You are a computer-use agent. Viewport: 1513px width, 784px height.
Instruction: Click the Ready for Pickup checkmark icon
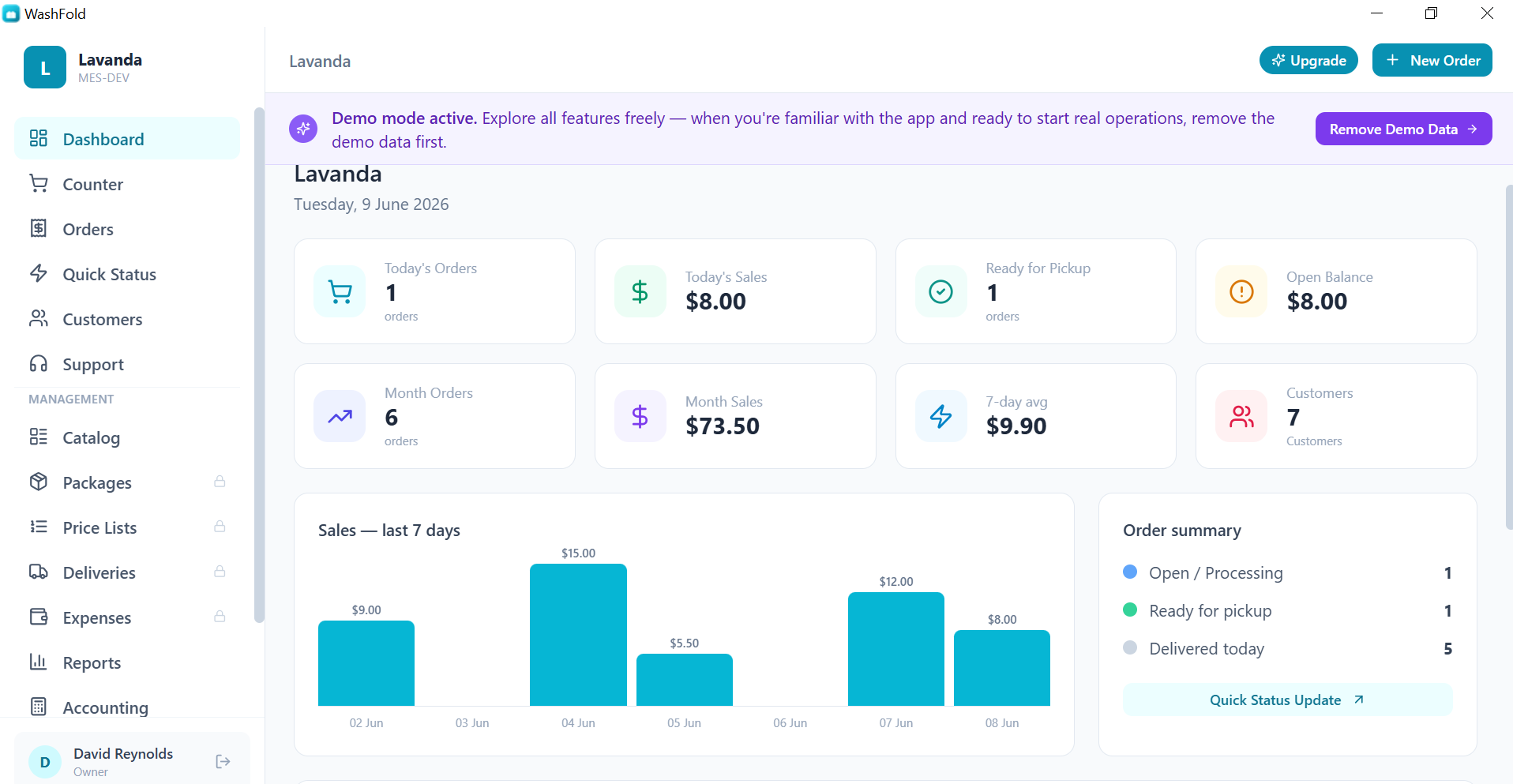[x=940, y=291]
